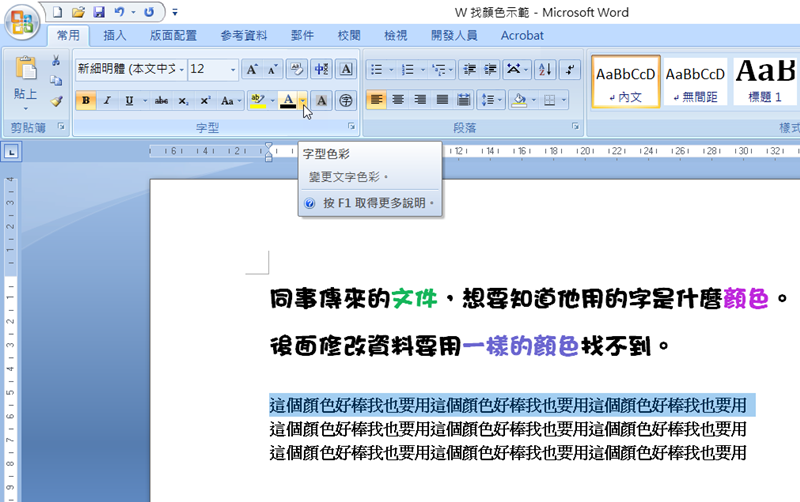Increase paragraph indent
Image resolution: width=800 pixels, height=502 pixels.
[490, 69]
